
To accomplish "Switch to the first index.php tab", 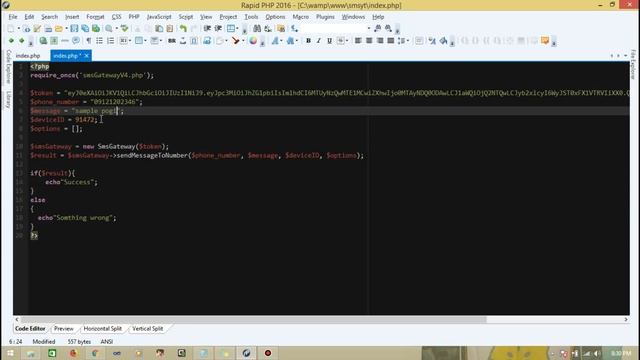I will 28,56.
